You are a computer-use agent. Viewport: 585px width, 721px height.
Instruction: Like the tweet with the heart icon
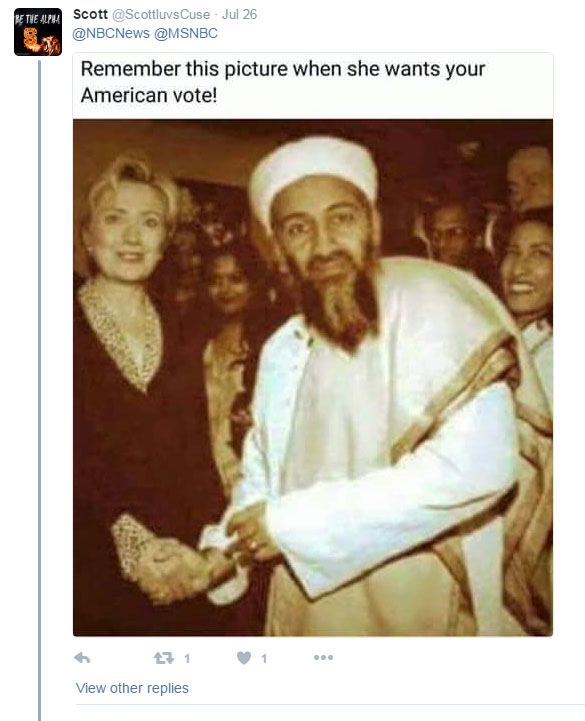point(244,658)
